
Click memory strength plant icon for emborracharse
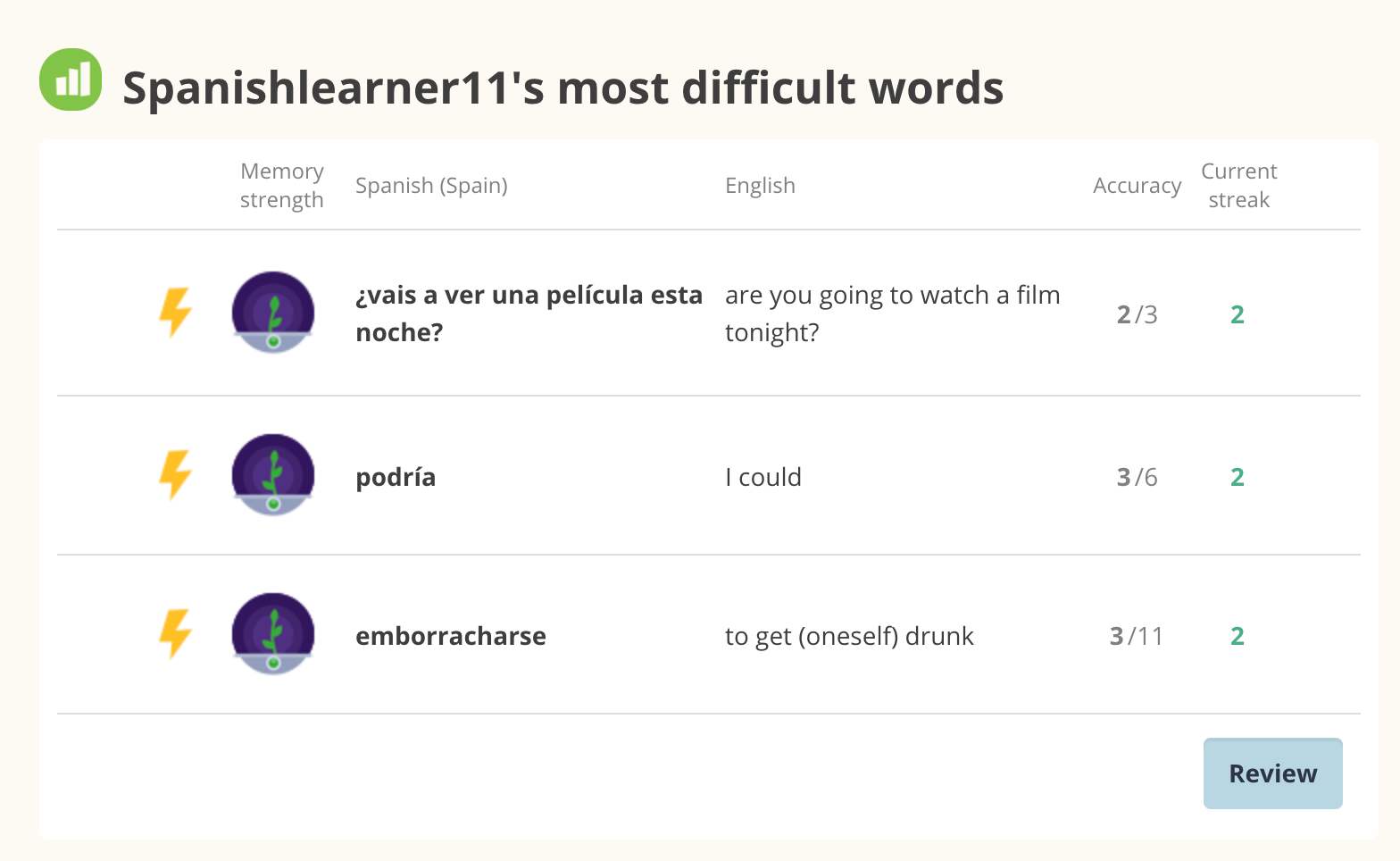pyautogui.click(x=273, y=634)
